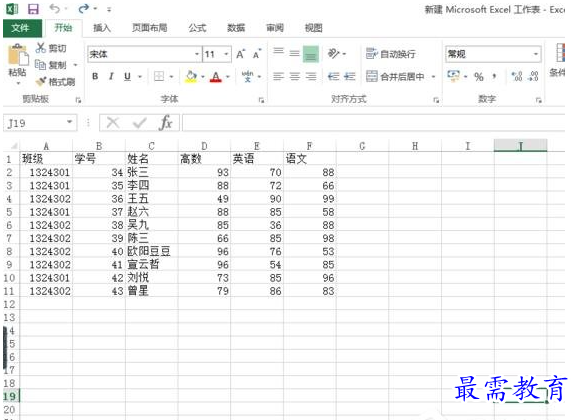Toggle underline formatting

coord(127,76)
